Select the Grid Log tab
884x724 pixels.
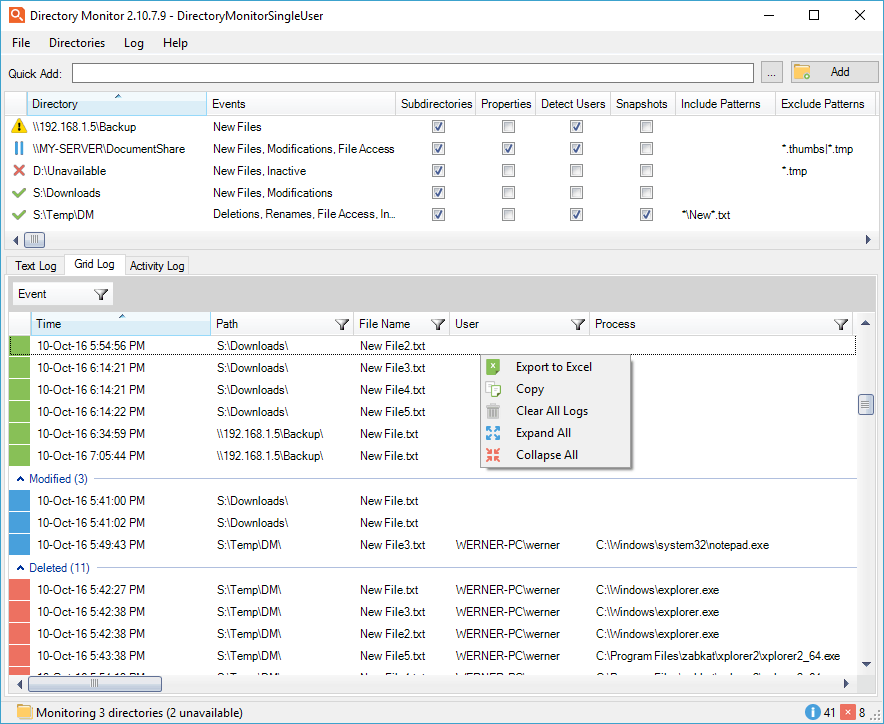point(94,264)
